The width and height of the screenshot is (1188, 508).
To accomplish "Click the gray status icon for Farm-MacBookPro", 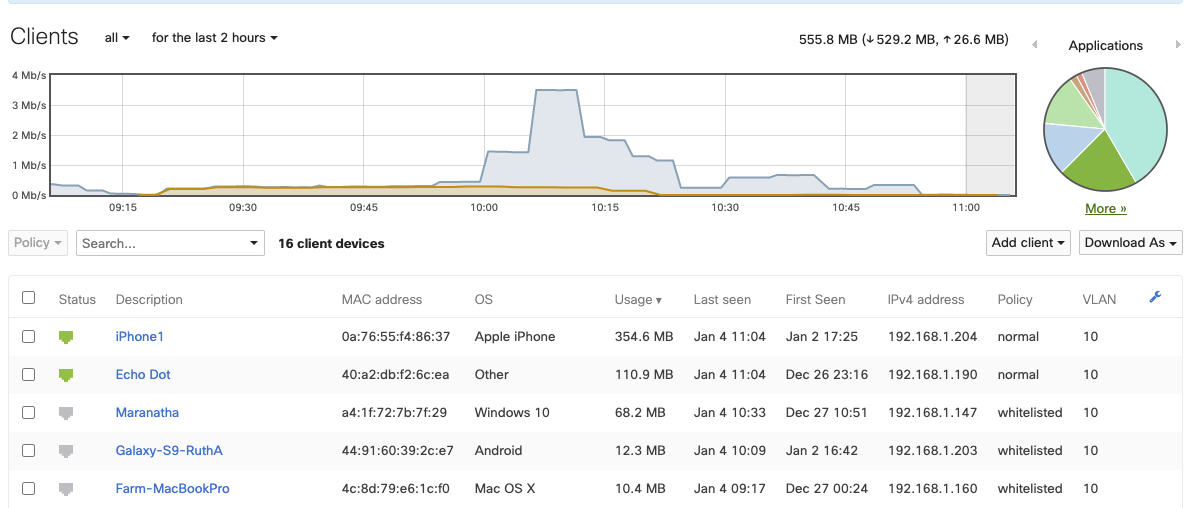I will tap(67, 489).
